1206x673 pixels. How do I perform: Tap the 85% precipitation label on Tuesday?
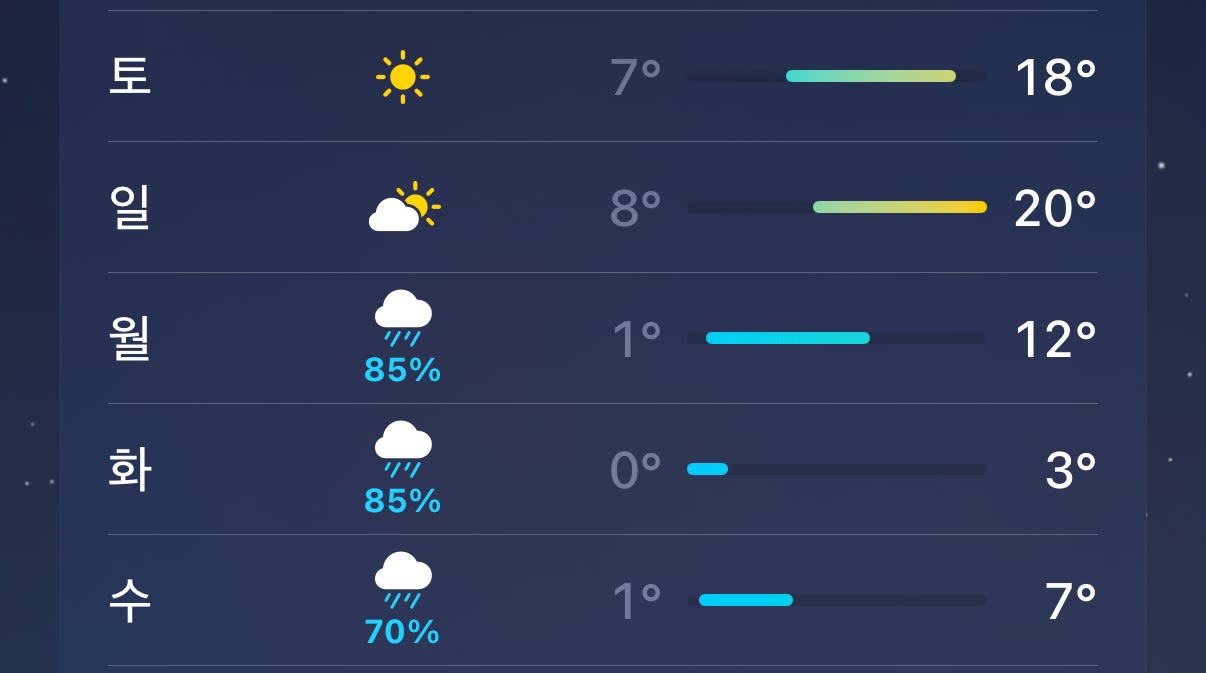(x=402, y=501)
